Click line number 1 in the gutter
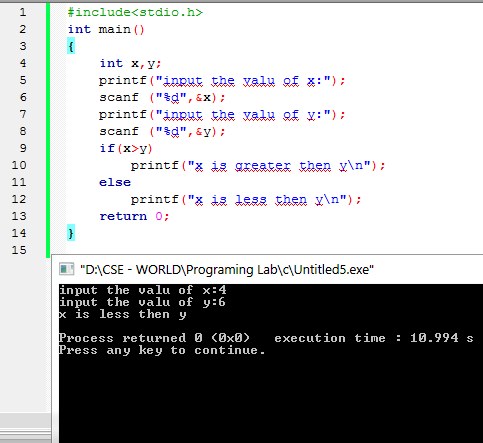The image size is (483, 443). pyautogui.click(x=23, y=12)
